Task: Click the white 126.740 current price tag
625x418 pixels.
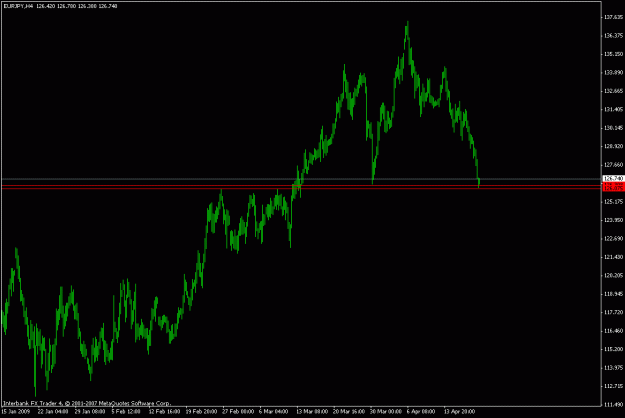Action: (613, 178)
